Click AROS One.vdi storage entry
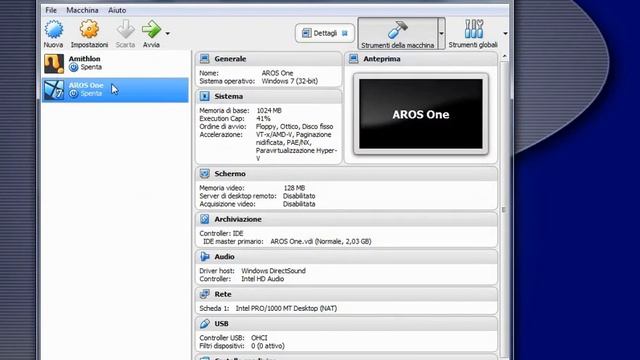The image size is (640, 360). (321, 242)
